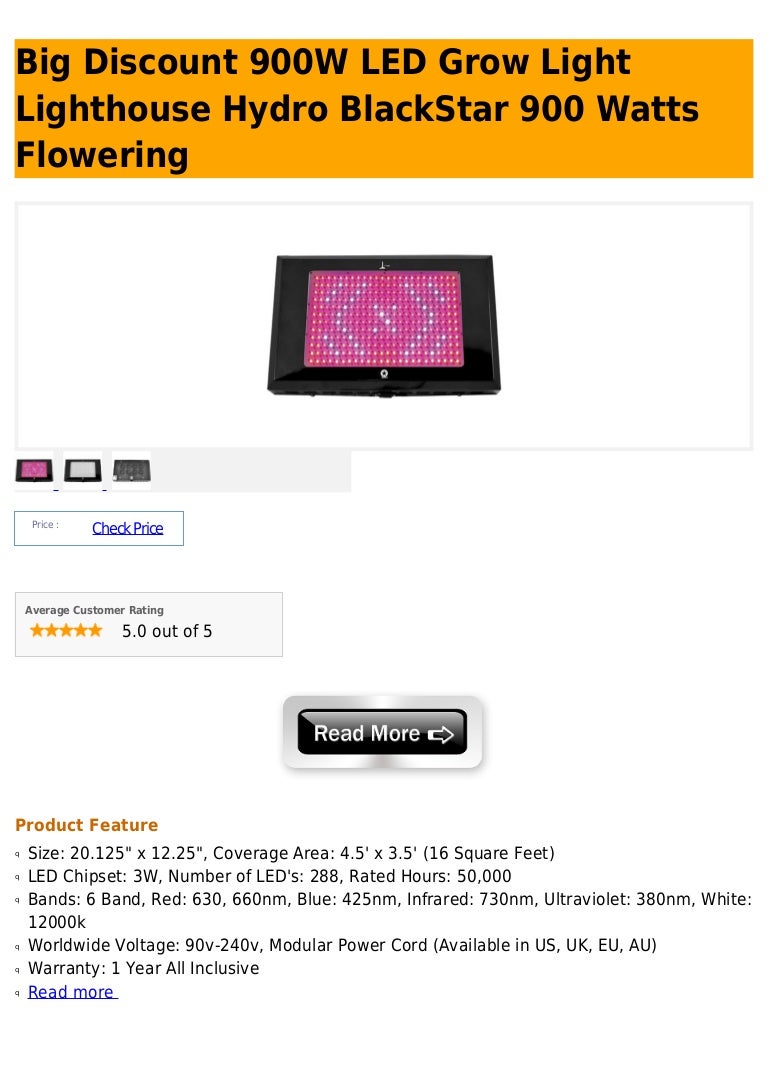768x1087 pixels.
Task: Select the unlit white panel thumbnail
Action: [82, 470]
